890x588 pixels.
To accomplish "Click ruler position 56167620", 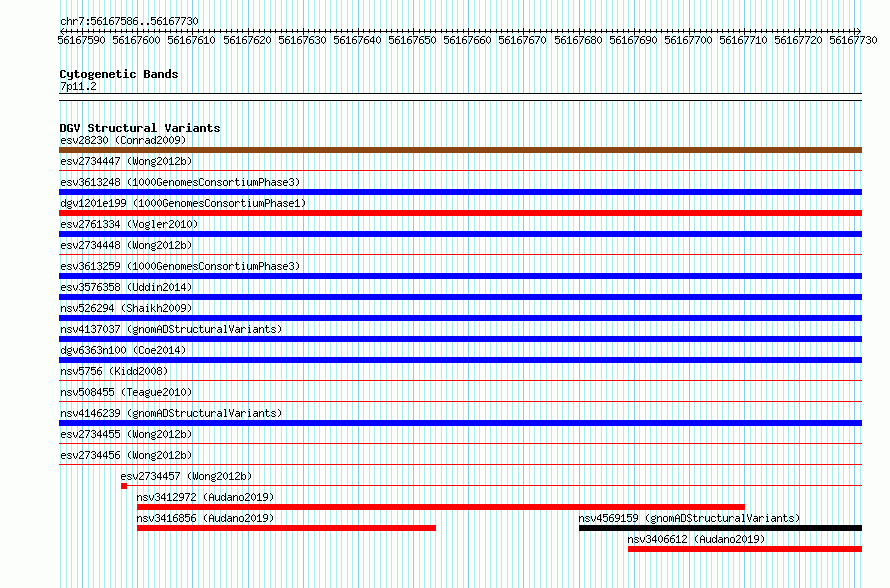I will pyautogui.click(x=247, y=40).
